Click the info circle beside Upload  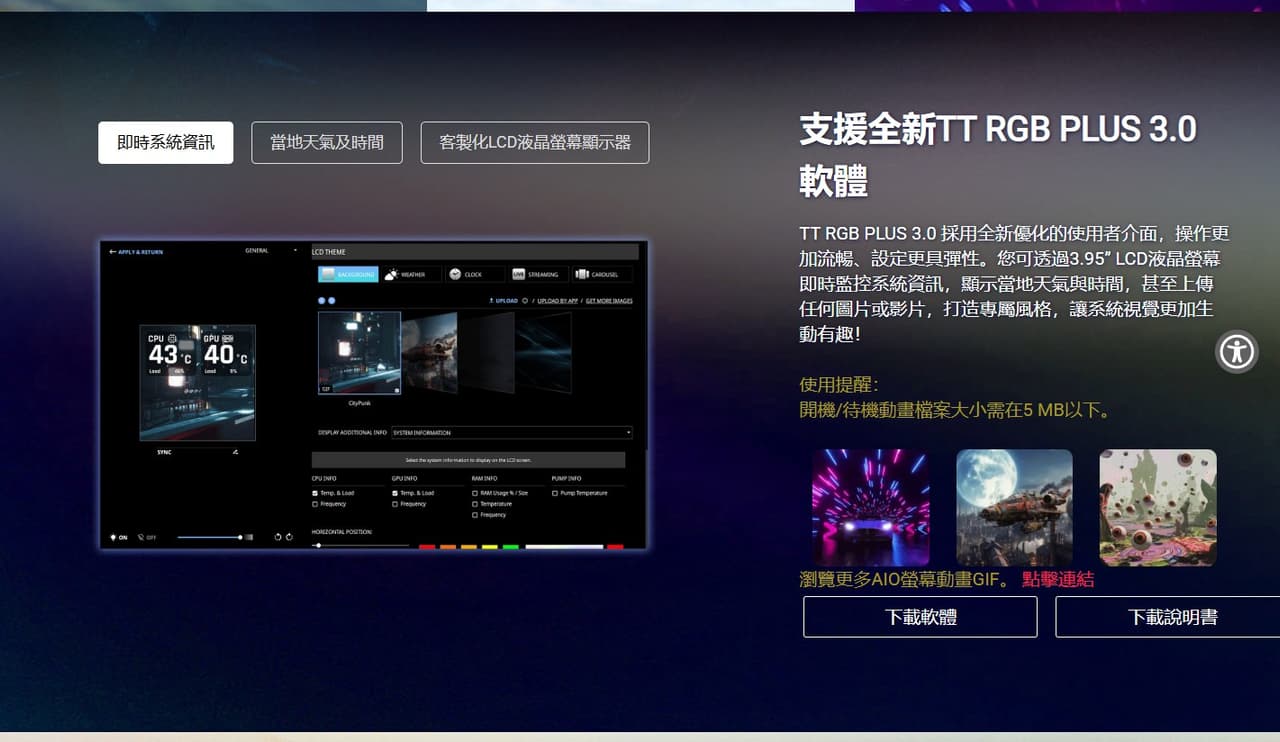click(526, 300)
